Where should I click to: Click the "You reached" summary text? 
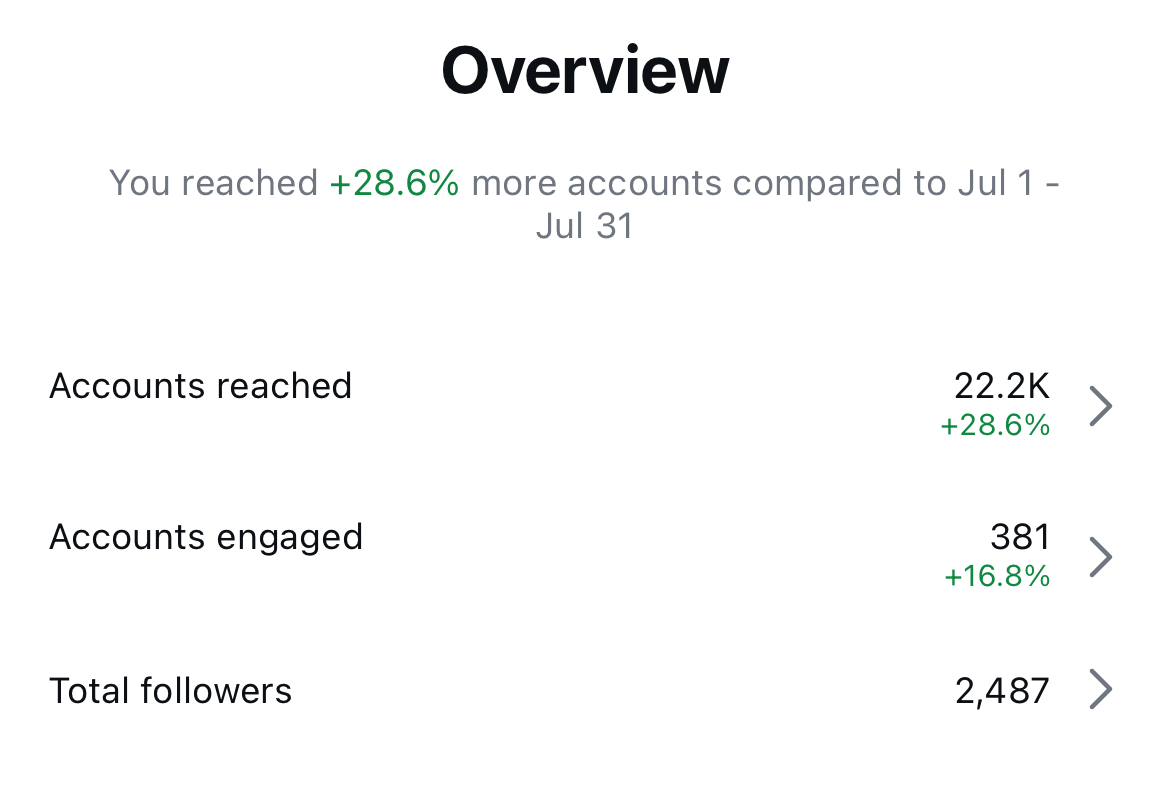213,183
